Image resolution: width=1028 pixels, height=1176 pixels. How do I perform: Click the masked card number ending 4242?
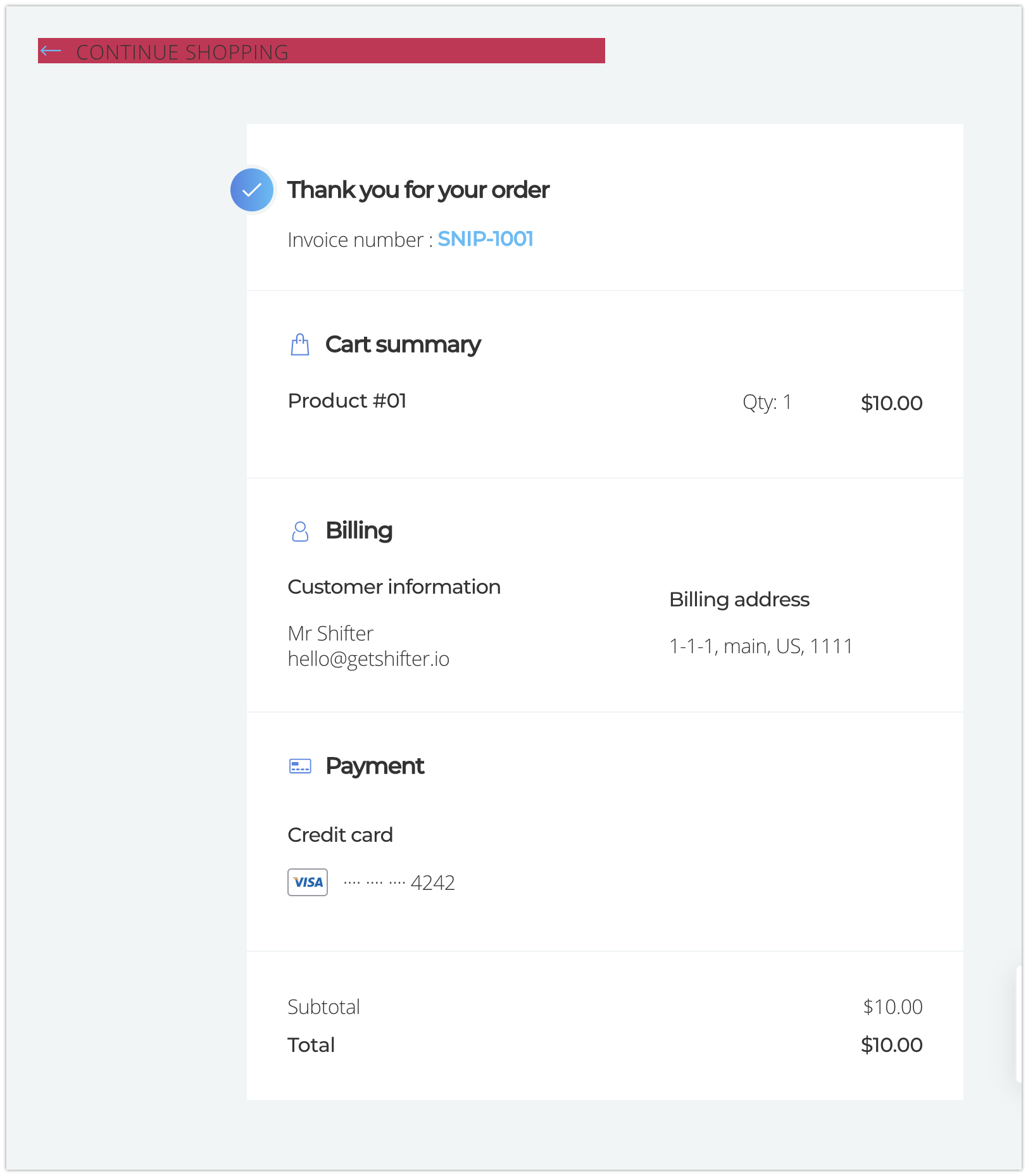click(x=399, y=883)
